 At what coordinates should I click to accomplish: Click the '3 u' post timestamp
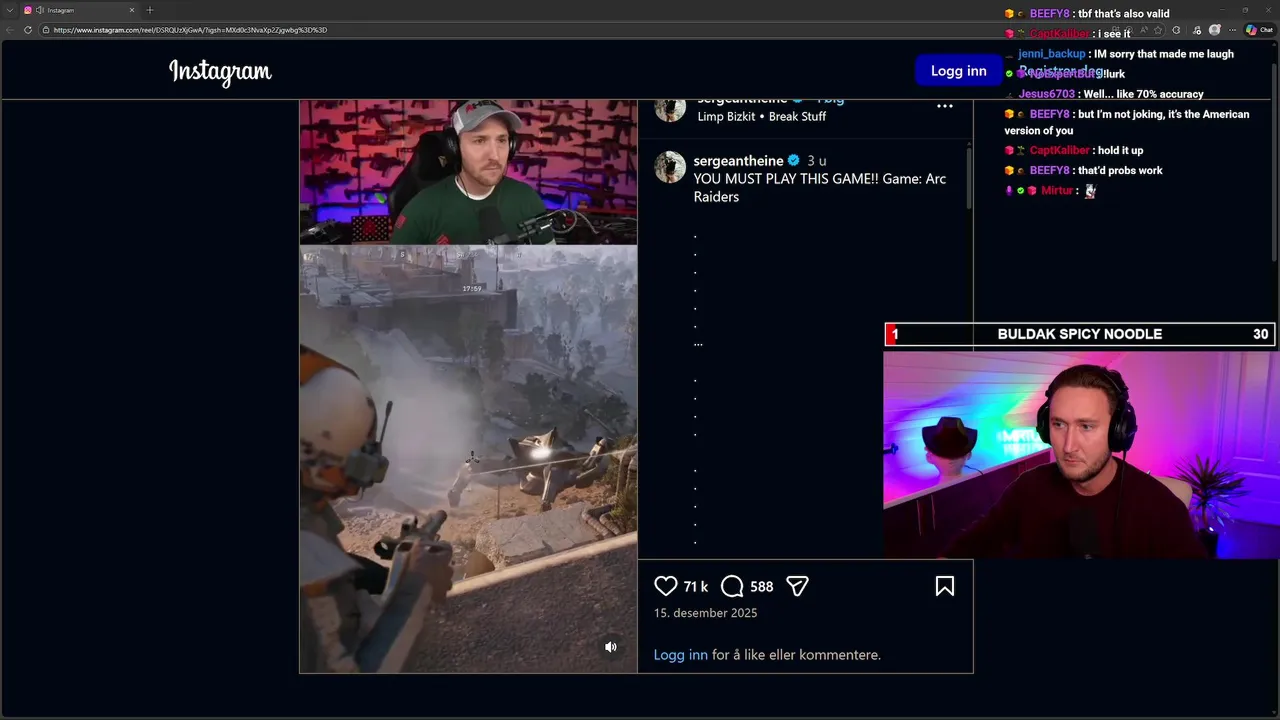click(x=817, y=161)
